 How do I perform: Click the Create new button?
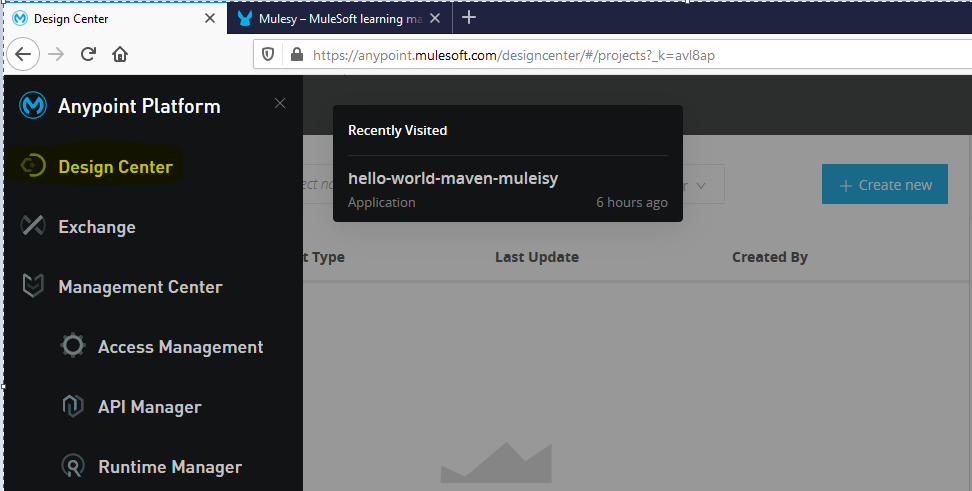click(885, 184)
